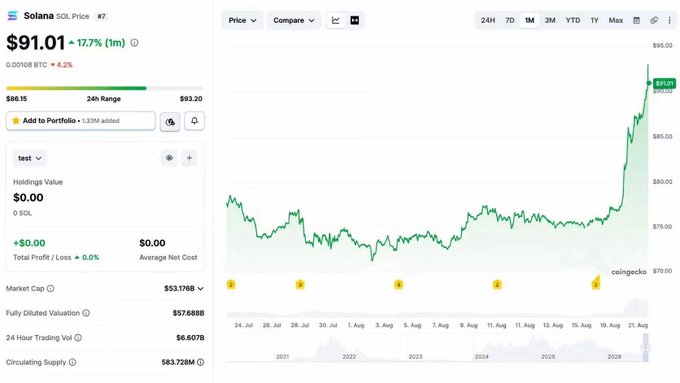Screen dimensions: 680x383
Task: Add transaction with plus icon
Action: tap(189, 158)
